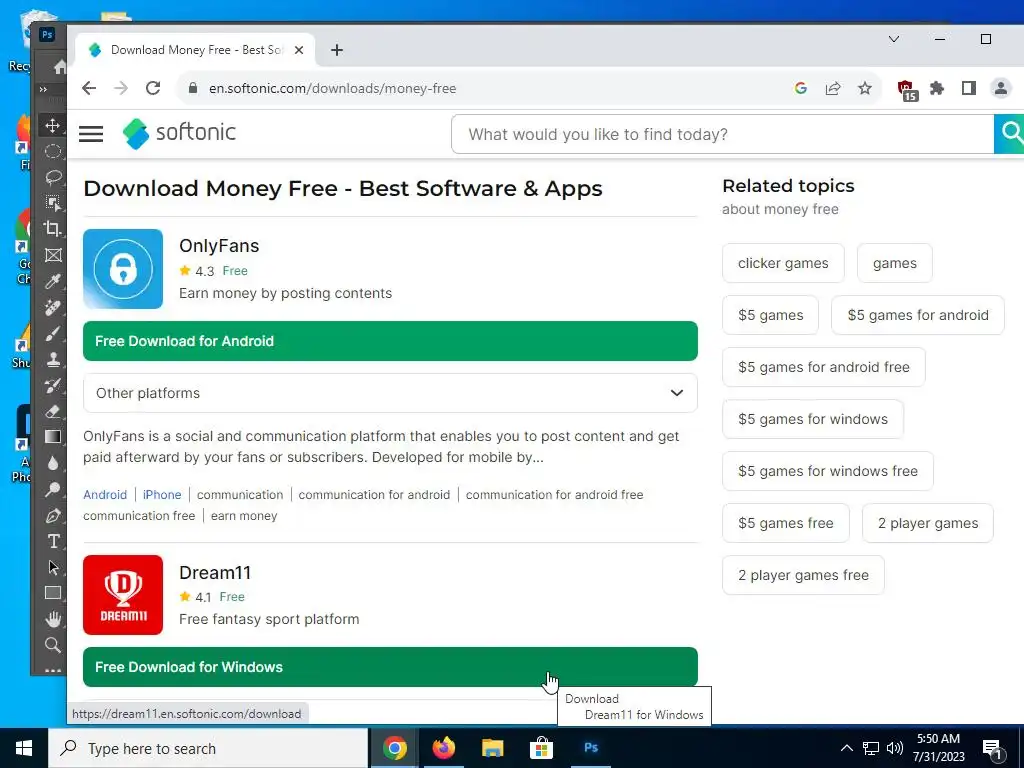Image resolution: width=1024 pixels, height=768 pixels.
Task: Click the Softonic search magnifier button
Action: (1010, 135)
